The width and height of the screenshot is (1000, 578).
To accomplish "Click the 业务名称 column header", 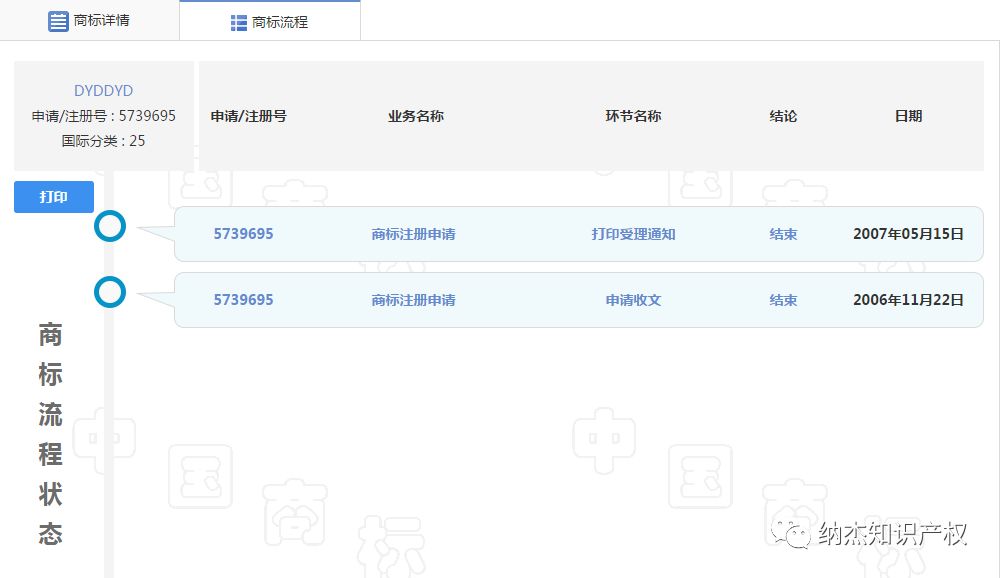I will coord(414,116).
